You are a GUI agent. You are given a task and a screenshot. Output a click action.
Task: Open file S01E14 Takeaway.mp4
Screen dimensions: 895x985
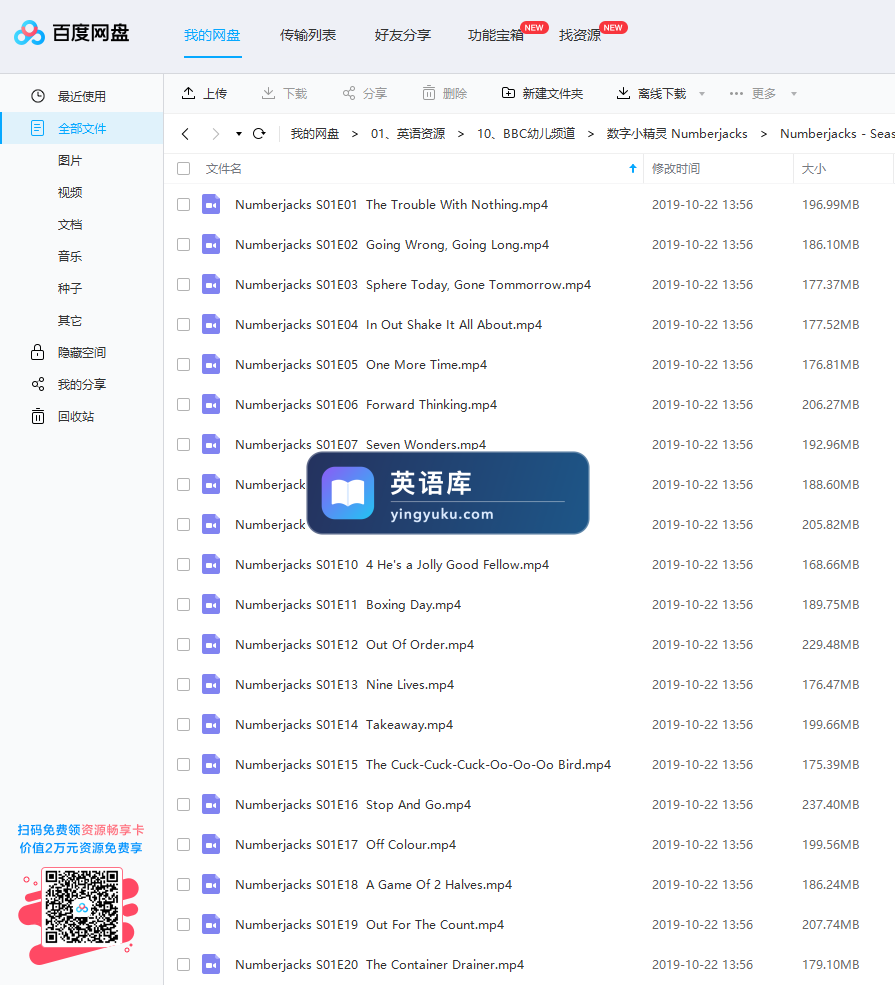click(x=344, y=724)
